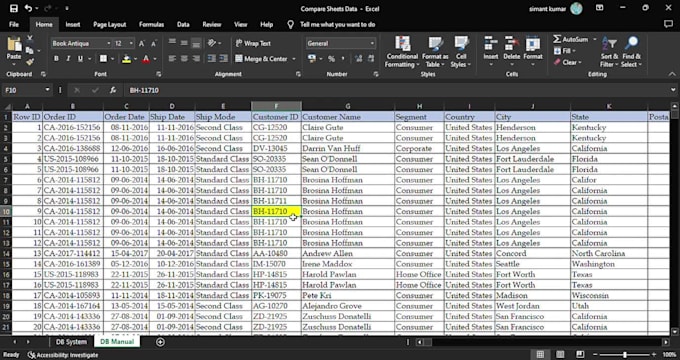Click the Page Break Preview icon in status bar
Screen dimensions: 680x360
coord(580,355)
